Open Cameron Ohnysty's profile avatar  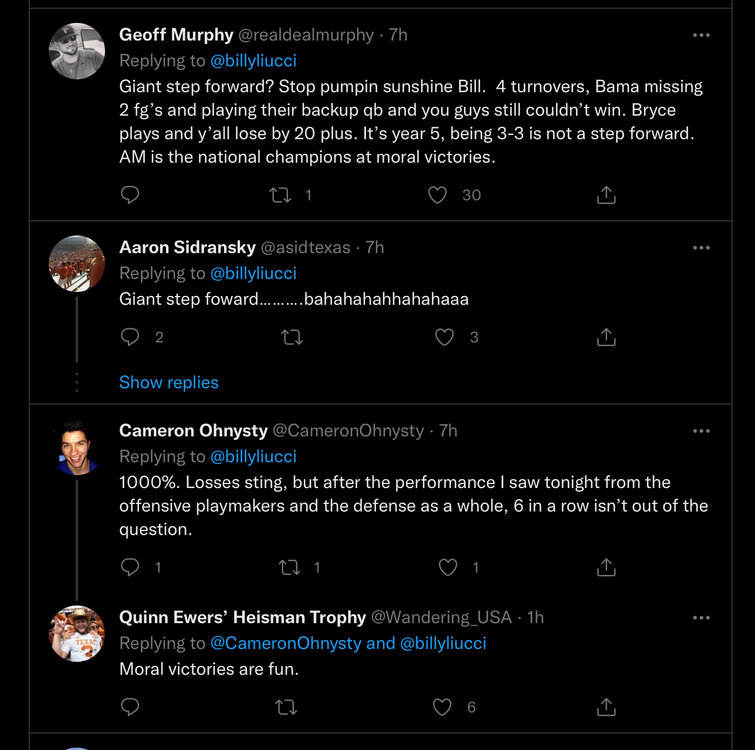click(x=77, y=446)
